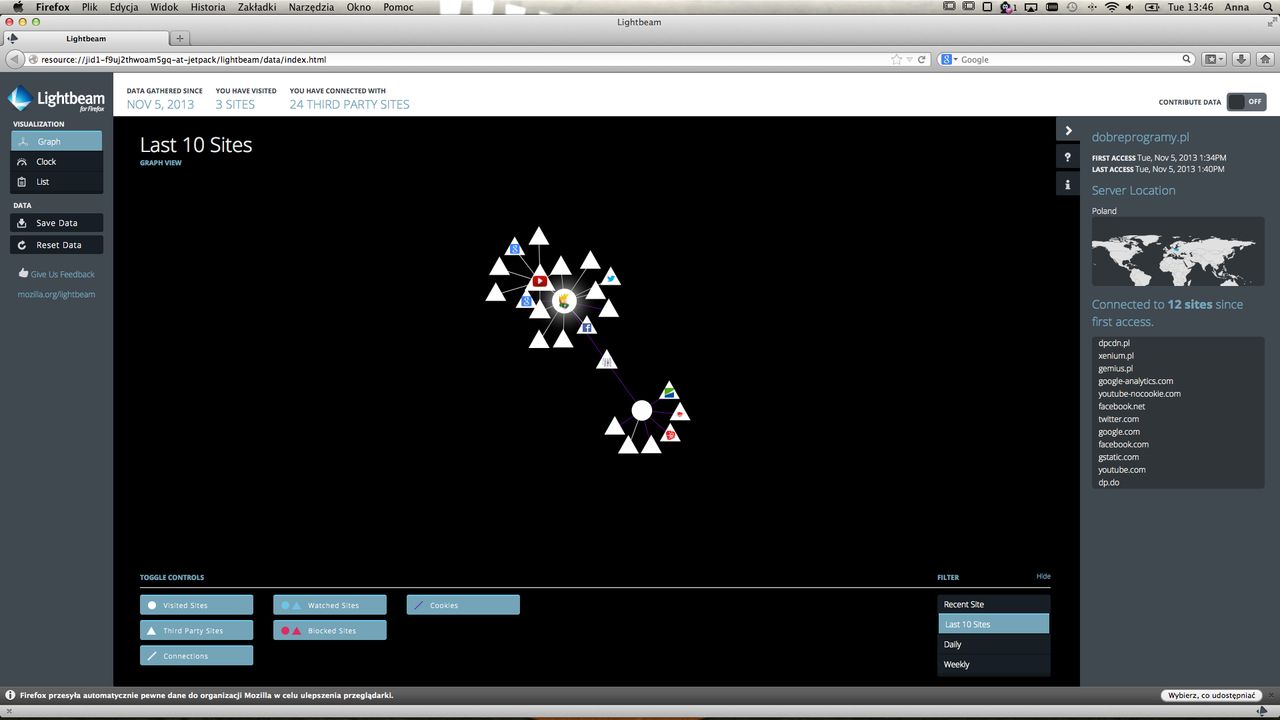The image size is (1280, 720).
Task: Select youtube-nocookie.com in connected sites list
Action: pos(1139,394)
